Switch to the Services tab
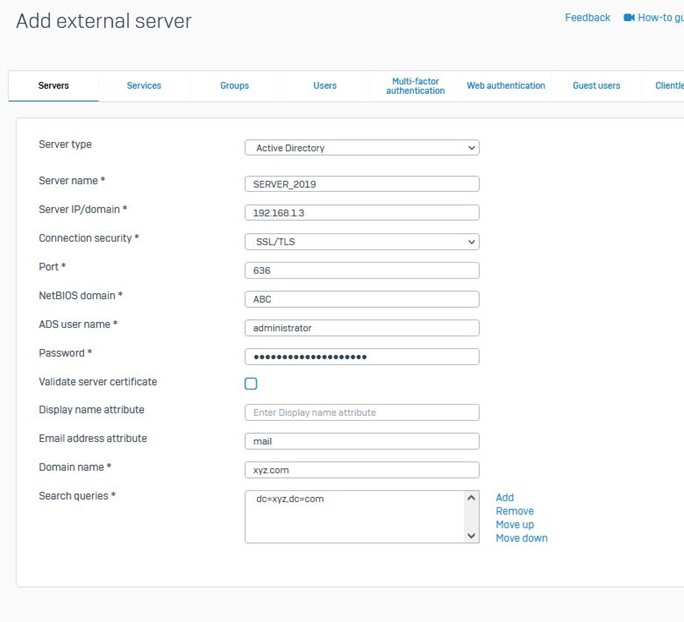 pyautogui.click(x=144, y=86)
